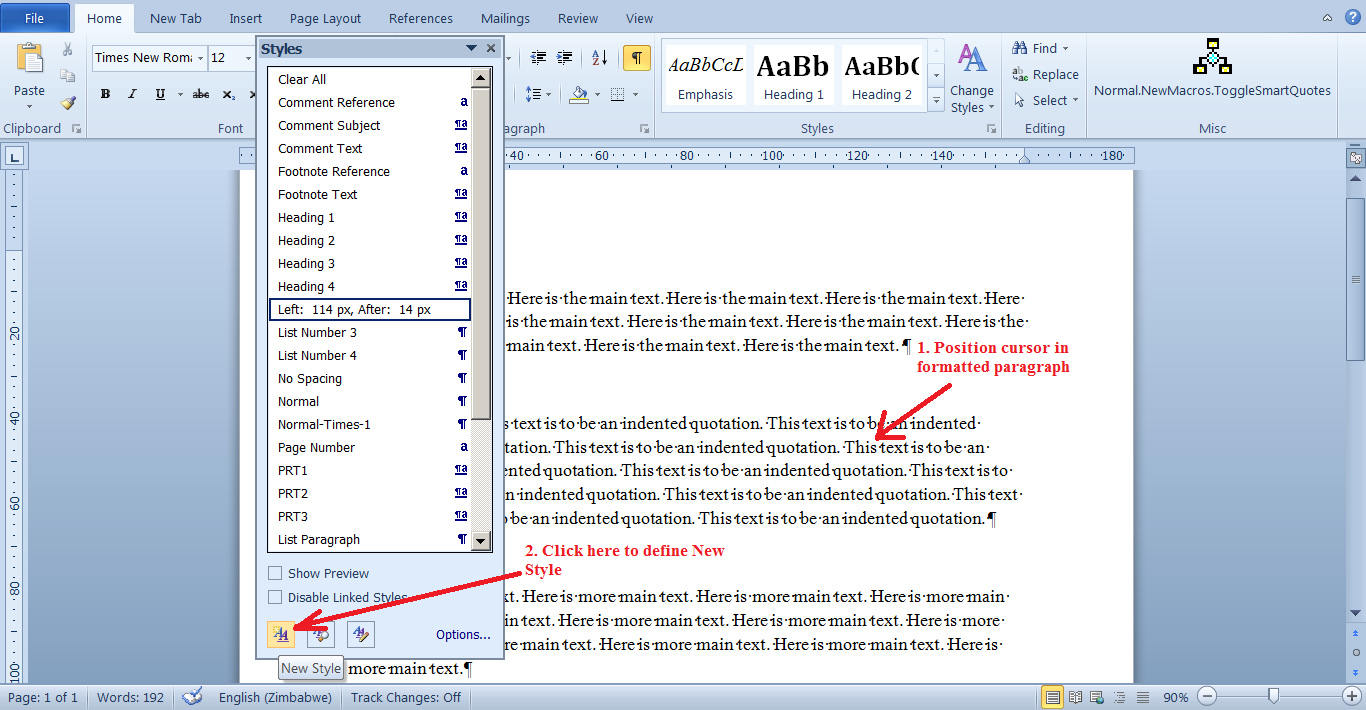
Task: Toggle the Show/Hide paragraph marks button
Action: tap(637, 58)
